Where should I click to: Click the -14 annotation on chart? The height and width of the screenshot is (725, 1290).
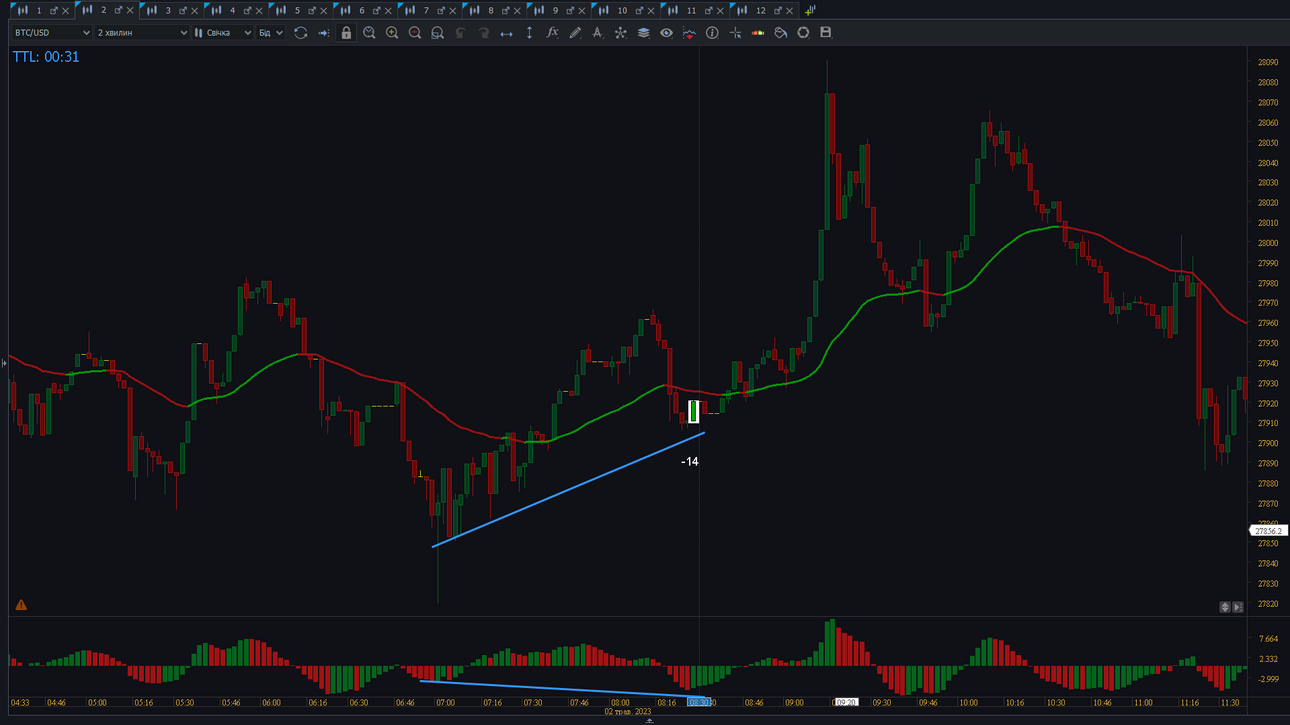click(x=689, y=462)
